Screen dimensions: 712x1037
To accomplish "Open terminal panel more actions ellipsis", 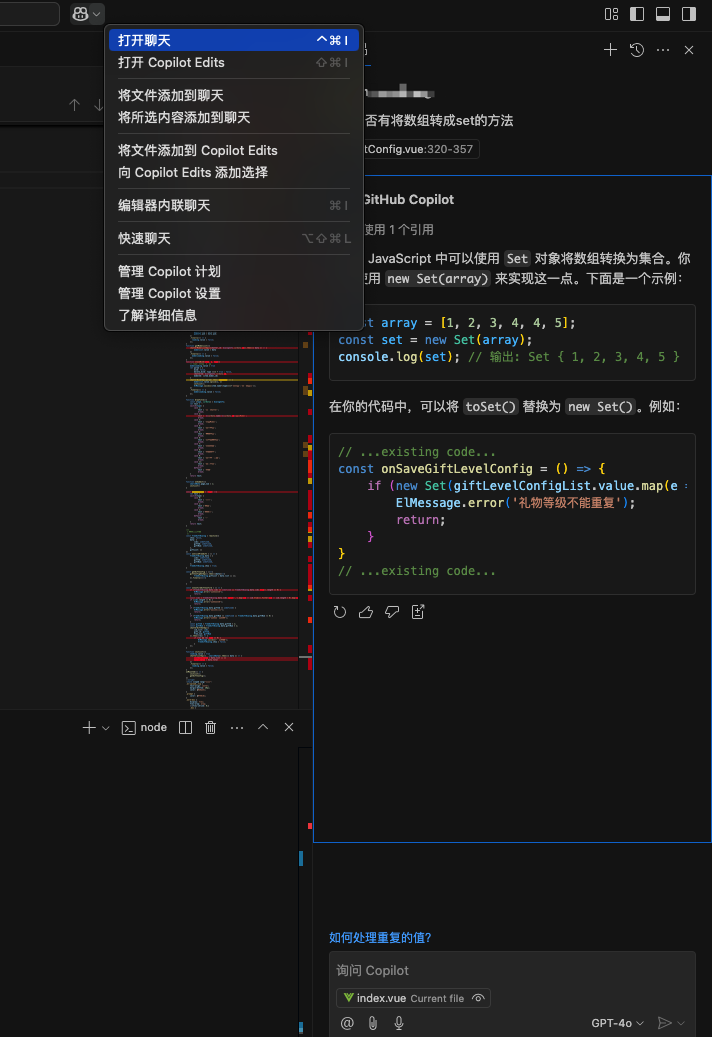I will pyautogui.click(x=237, y=727).
